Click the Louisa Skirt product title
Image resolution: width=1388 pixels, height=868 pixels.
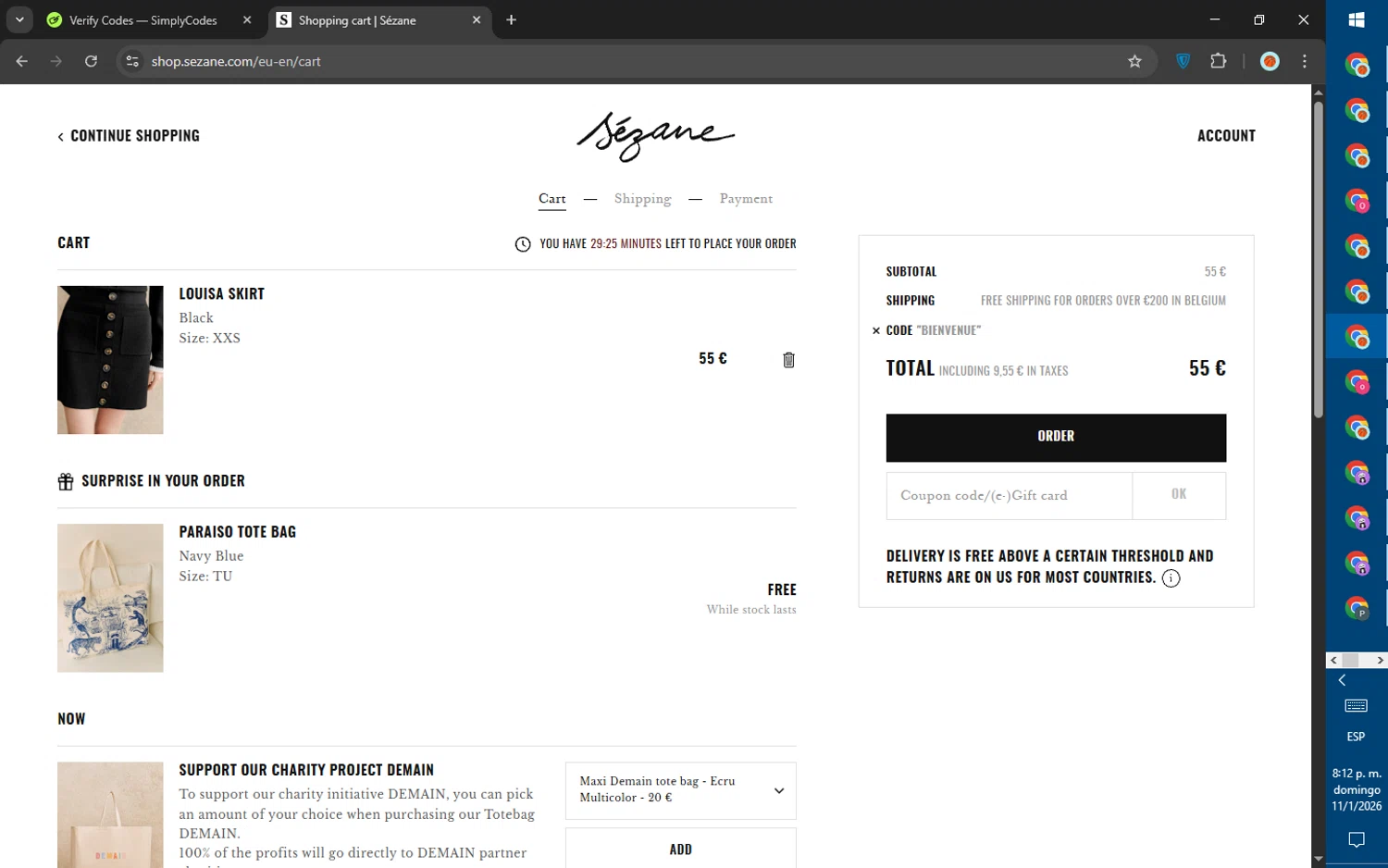click(x=222, y=294)
